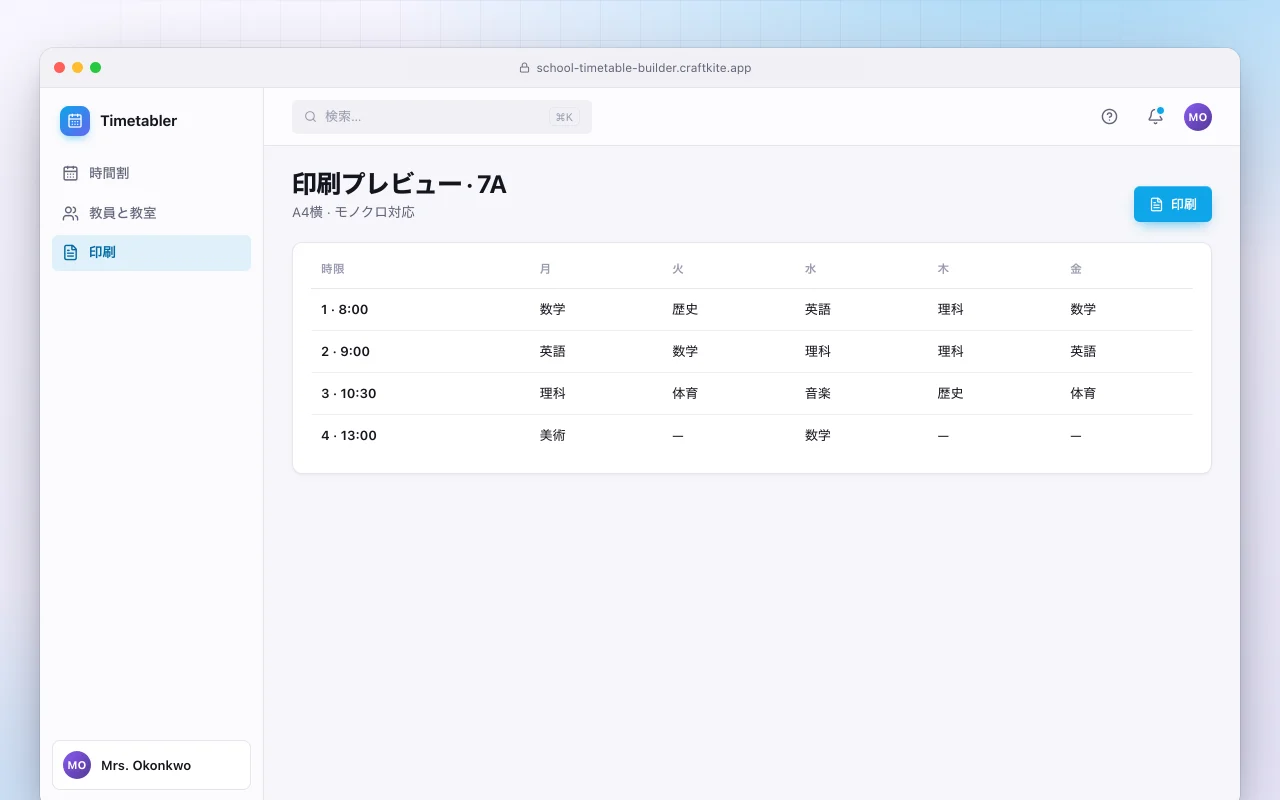Click 理科 in the 1 · 8:00 row

tap(951, 310)
